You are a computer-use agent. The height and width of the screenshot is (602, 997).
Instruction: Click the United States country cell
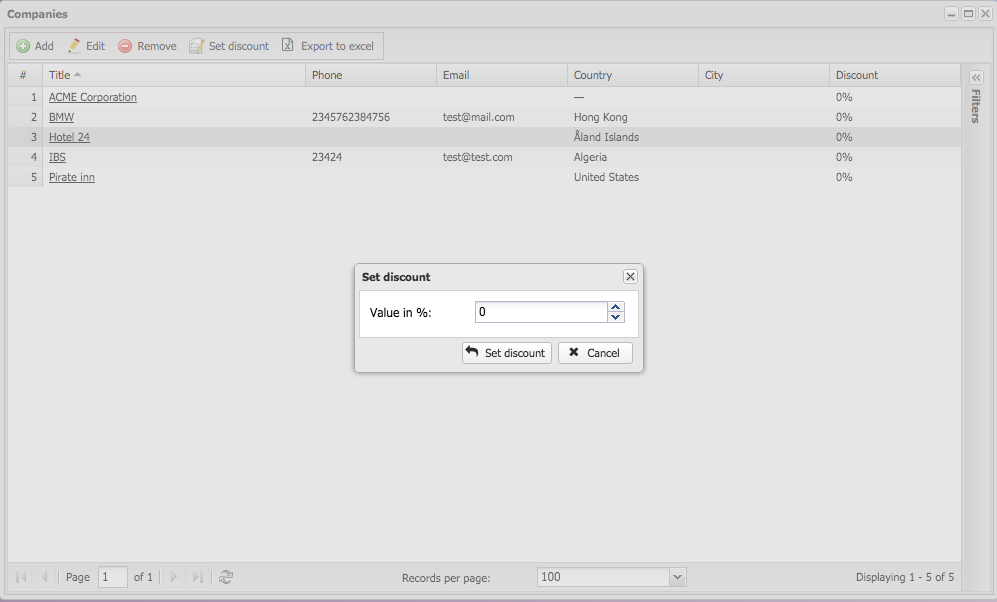pos(606,177)
